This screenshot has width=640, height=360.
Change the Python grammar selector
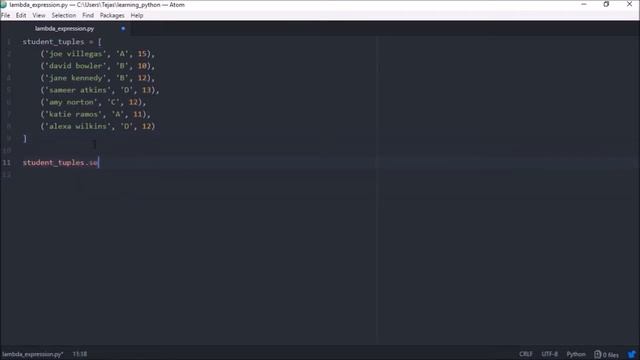pyautogui.click(x=576, y=354)
